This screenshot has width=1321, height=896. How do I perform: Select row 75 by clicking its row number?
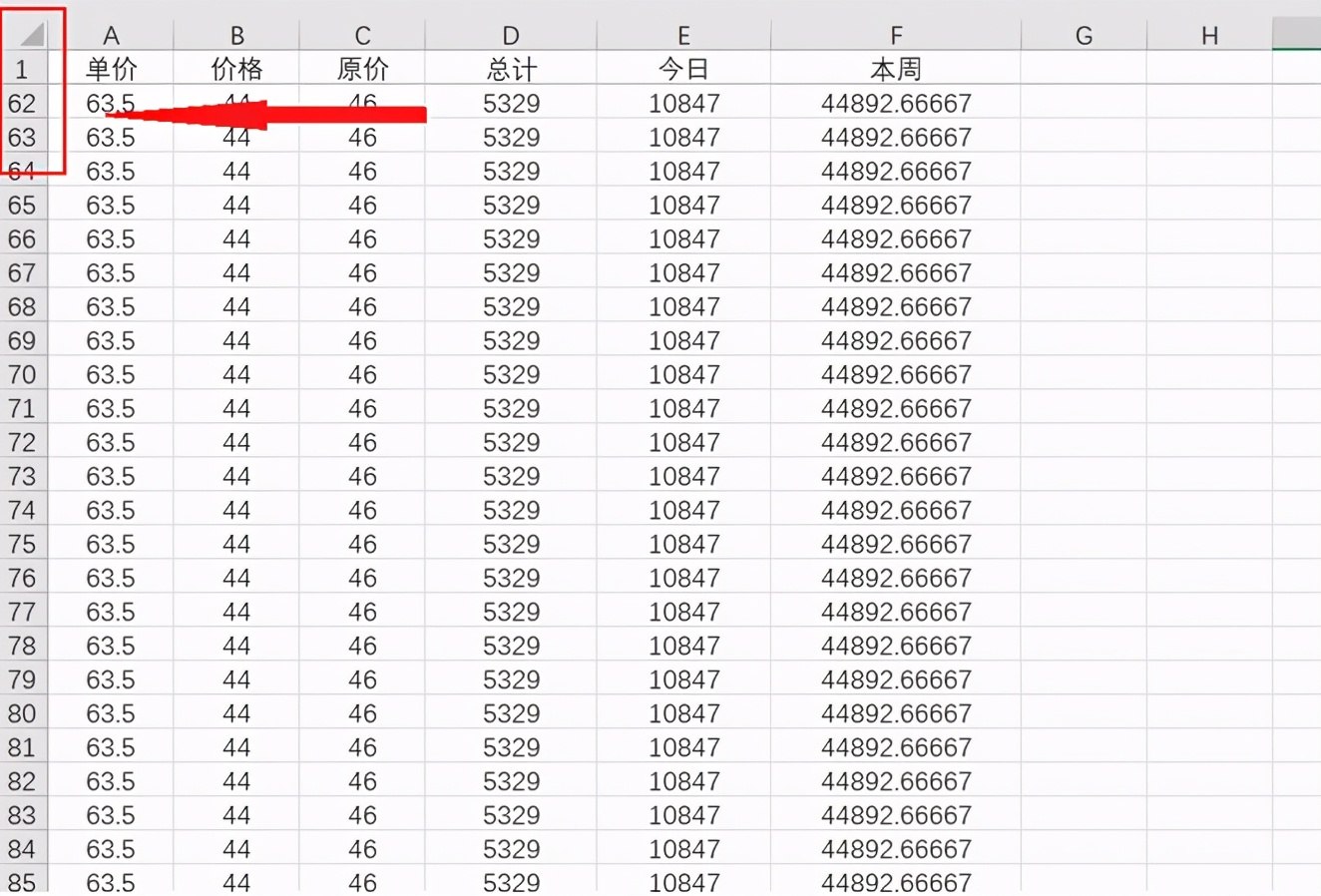point(22,544)
